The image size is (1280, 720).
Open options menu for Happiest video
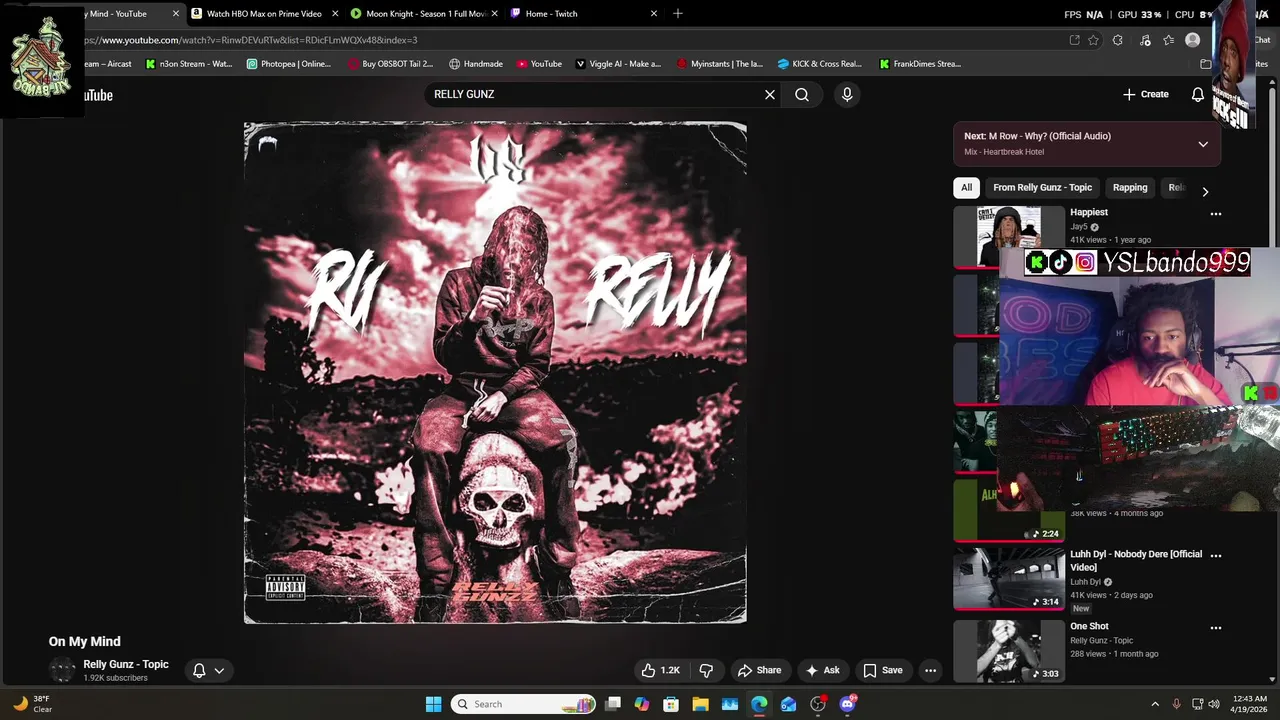pyautogui.click(x=1216, y=213)
